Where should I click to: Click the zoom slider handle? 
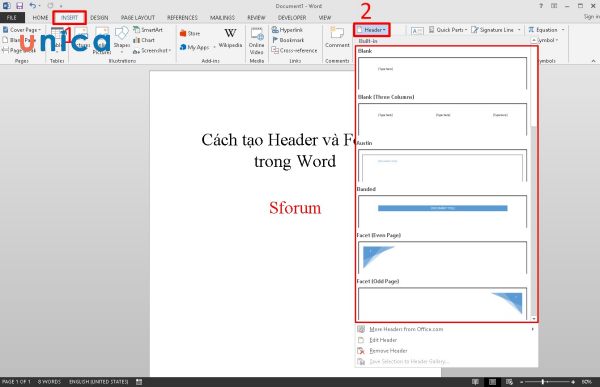pos(543,382)
